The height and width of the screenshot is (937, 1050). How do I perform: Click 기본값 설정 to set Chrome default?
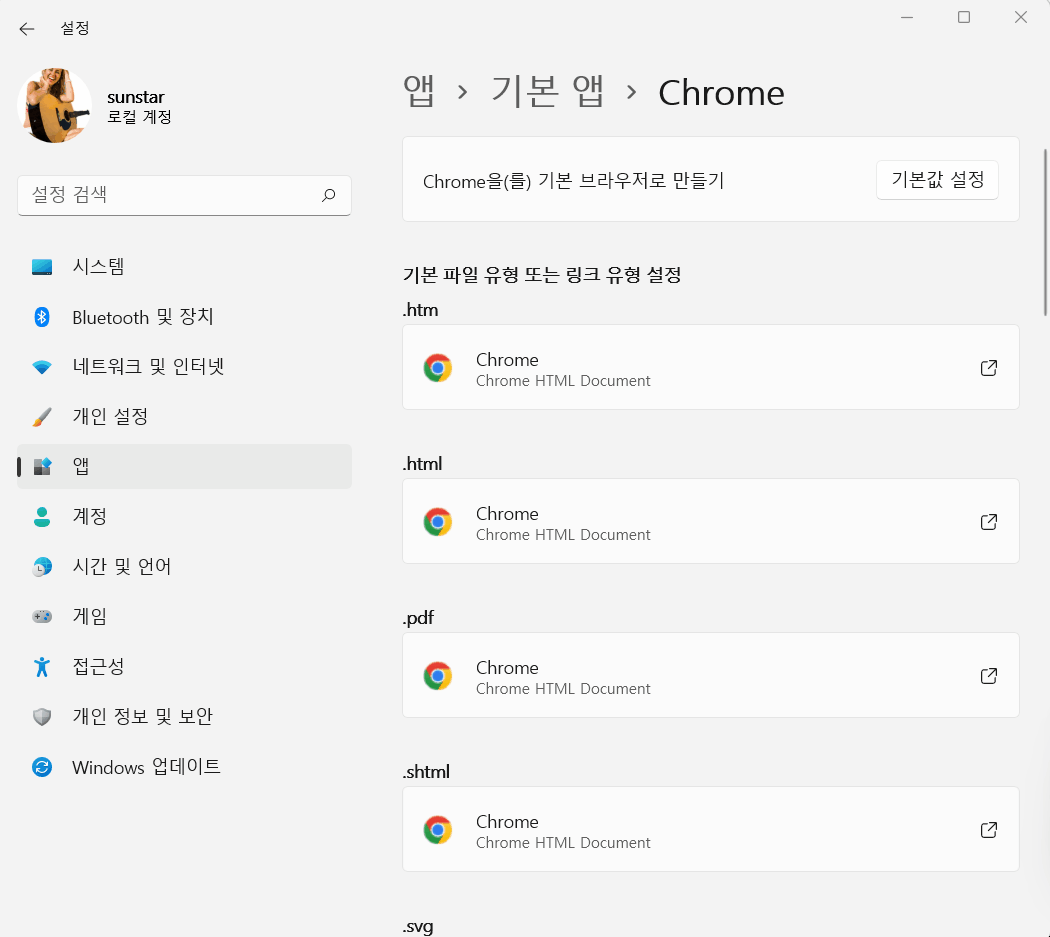point(936,180)
